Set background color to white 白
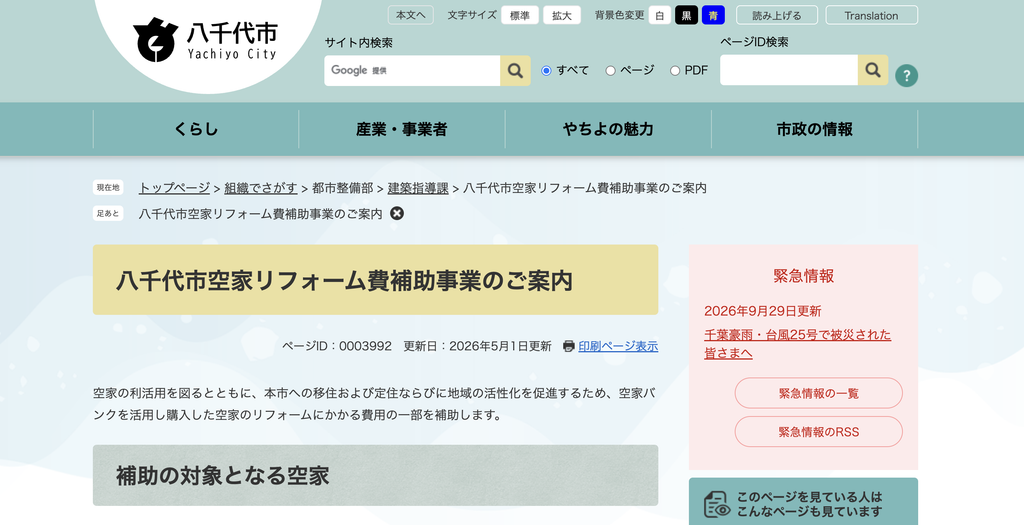 [660, 15]
